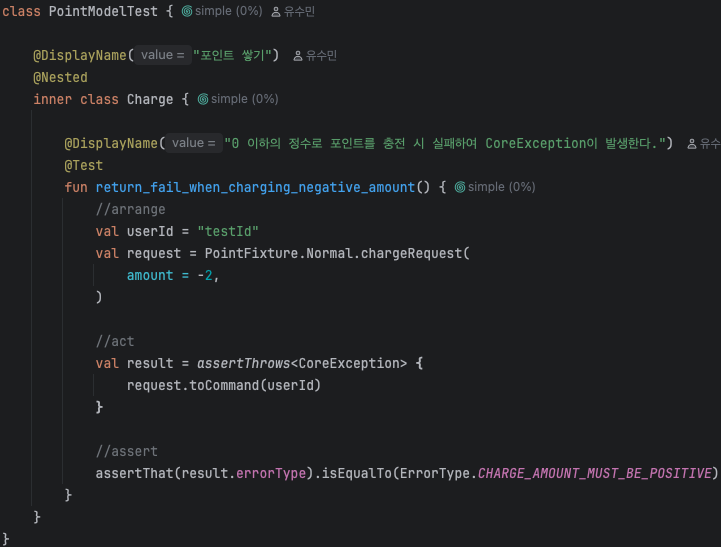721x547 pixels.
Task: Click assertThat call
Action: (x=134, y=473)
